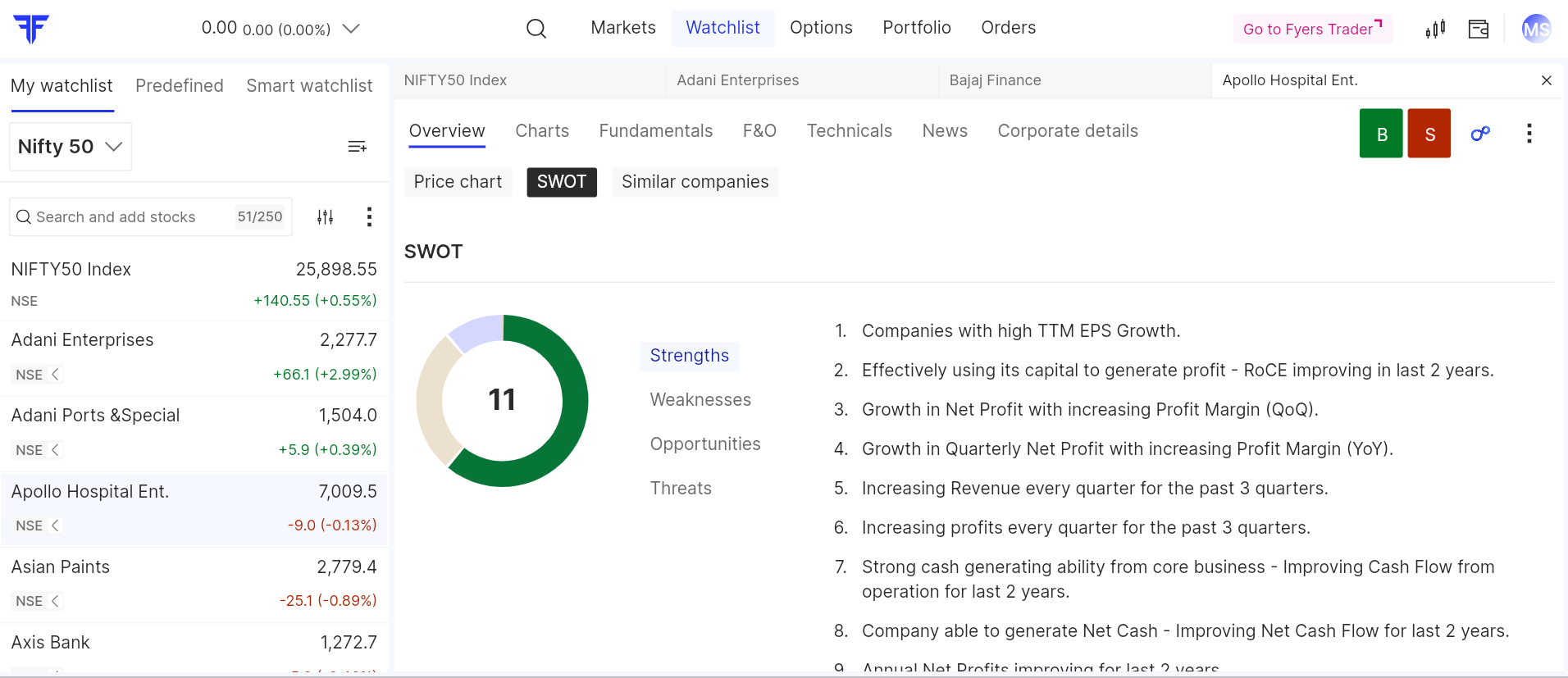Open the search magnifier icon in header

536,29
